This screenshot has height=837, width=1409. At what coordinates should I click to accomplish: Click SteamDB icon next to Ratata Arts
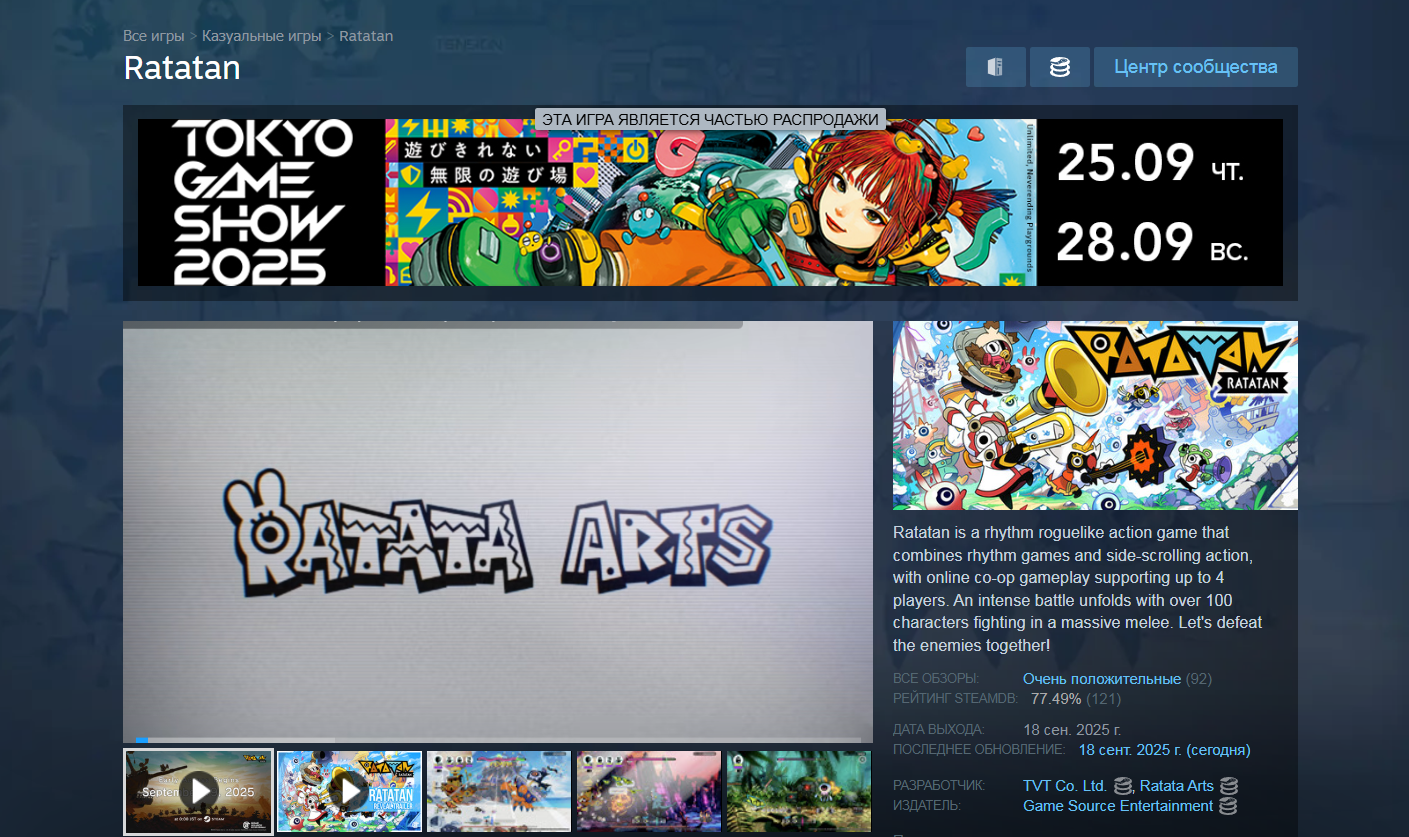coord(1228,786)
